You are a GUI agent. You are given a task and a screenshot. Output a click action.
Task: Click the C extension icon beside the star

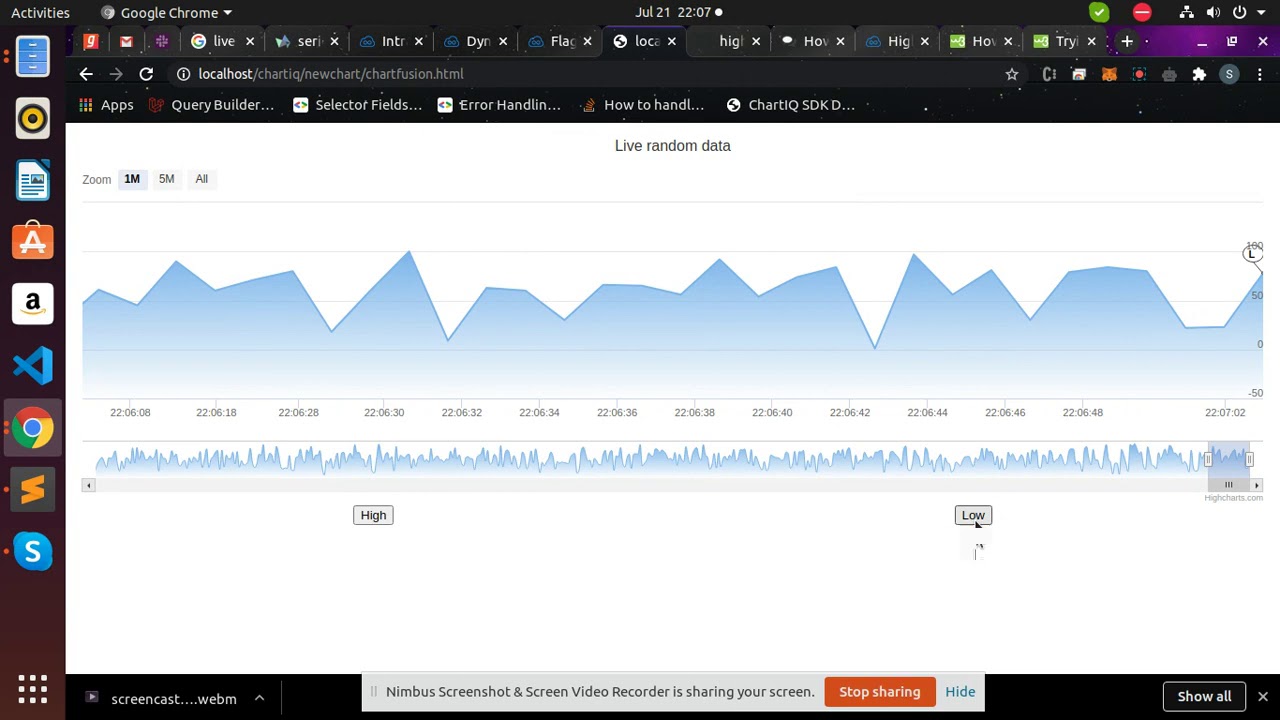(1049, 74)
